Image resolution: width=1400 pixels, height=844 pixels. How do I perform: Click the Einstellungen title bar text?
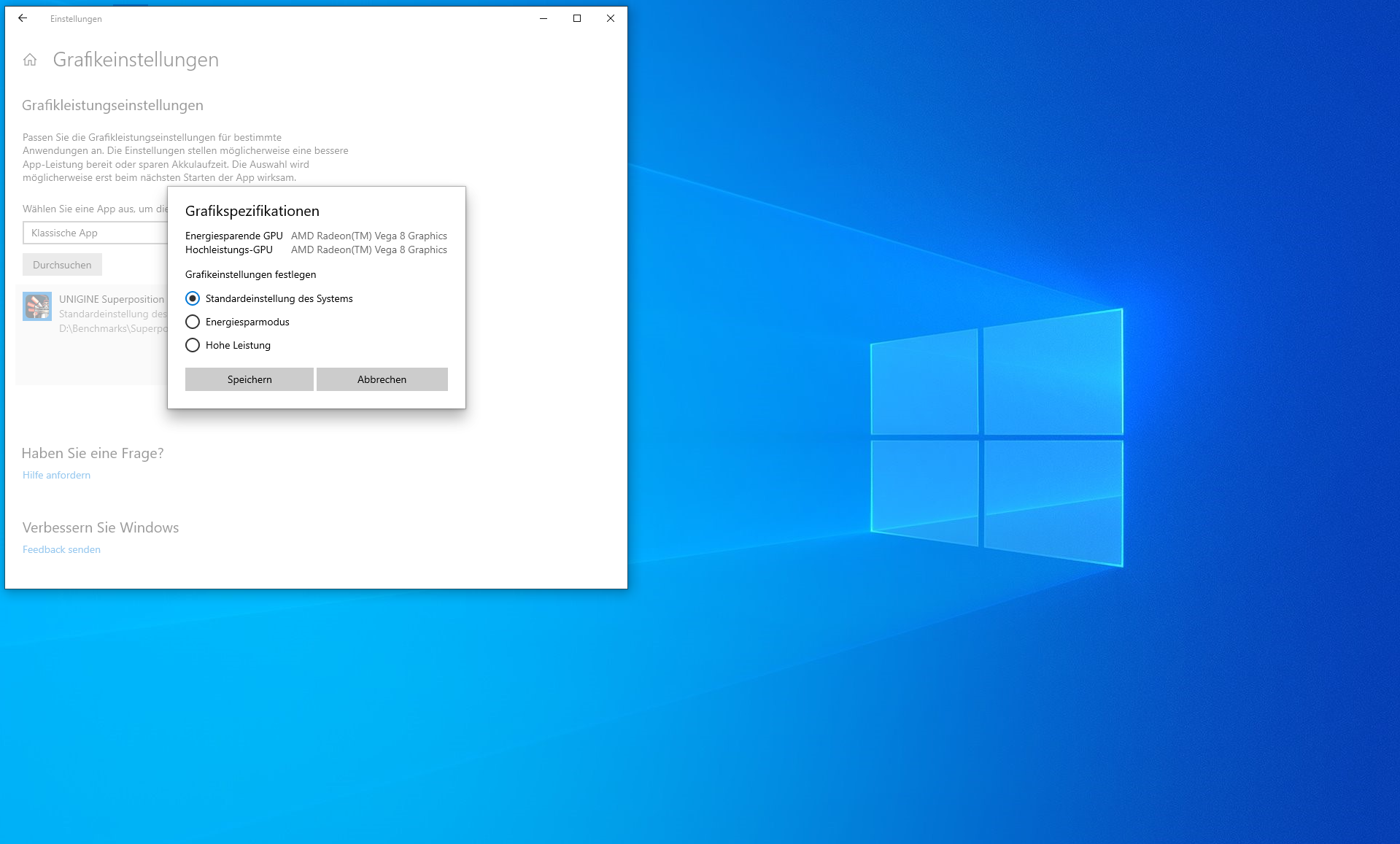pos(76,19)
